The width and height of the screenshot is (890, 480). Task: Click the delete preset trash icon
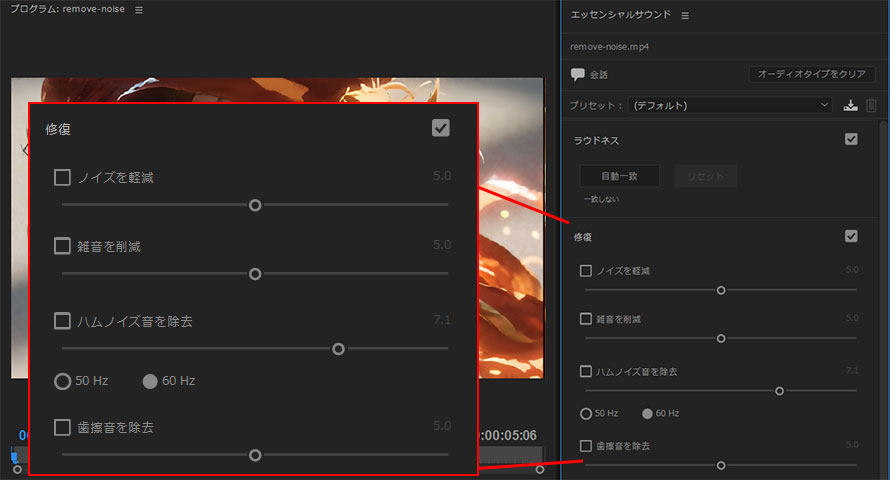pos(871,105)
